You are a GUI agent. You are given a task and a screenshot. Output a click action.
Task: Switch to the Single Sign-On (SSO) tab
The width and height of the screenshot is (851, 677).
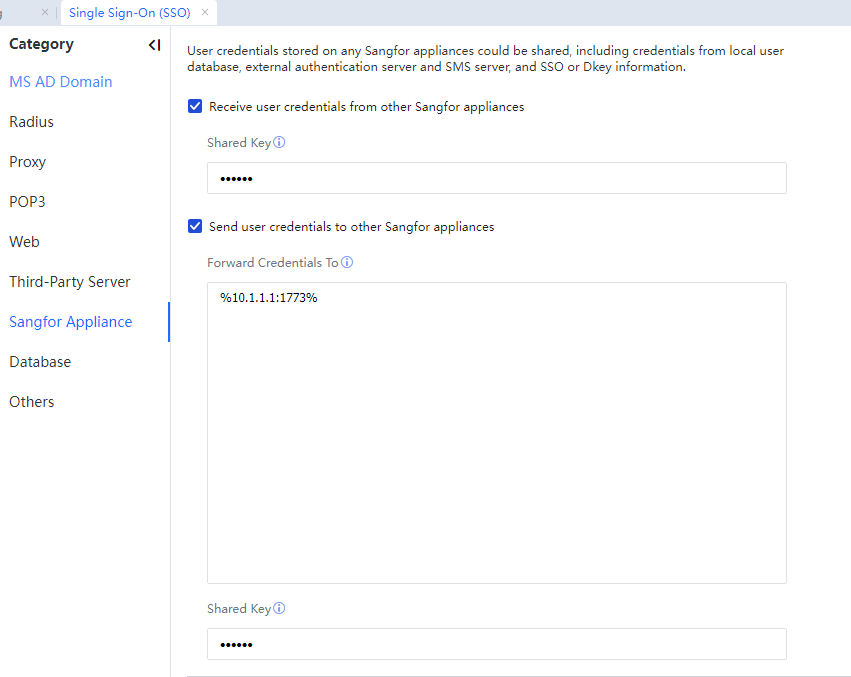tap(128, 12)
